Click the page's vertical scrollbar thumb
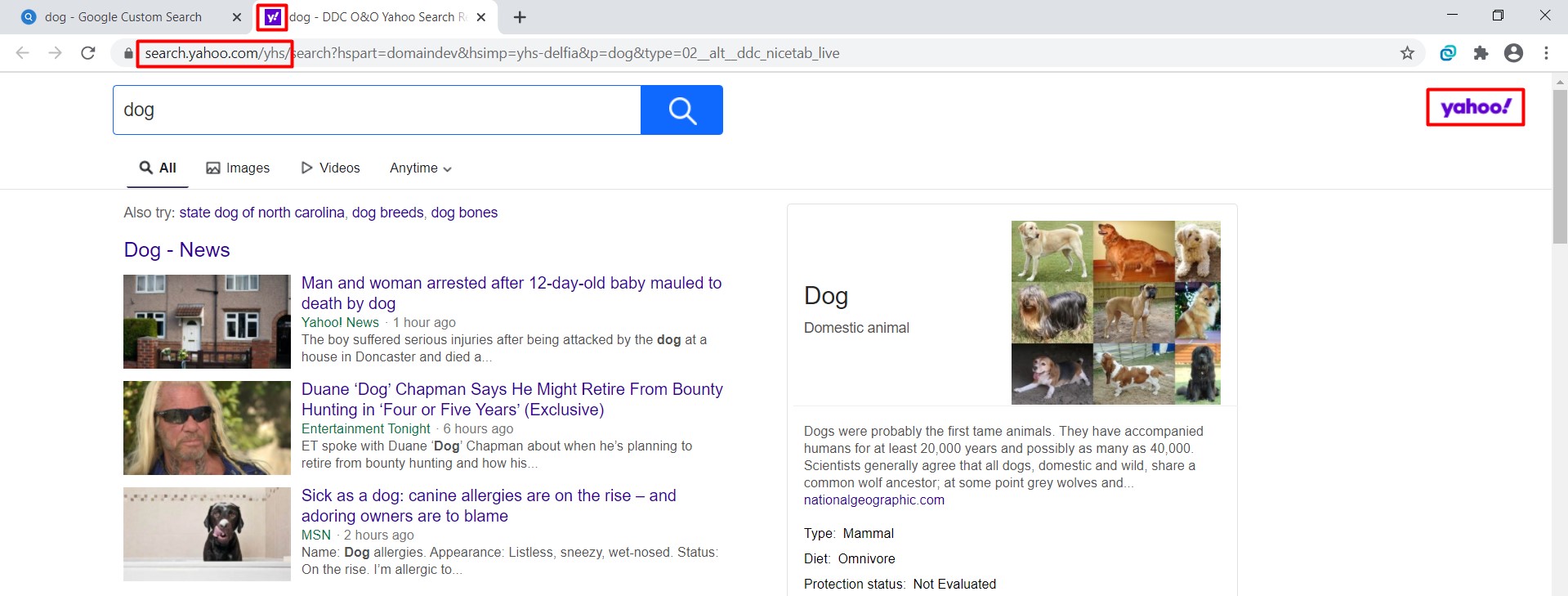This screenshot has height=596, width=1568. (1560, 167)
